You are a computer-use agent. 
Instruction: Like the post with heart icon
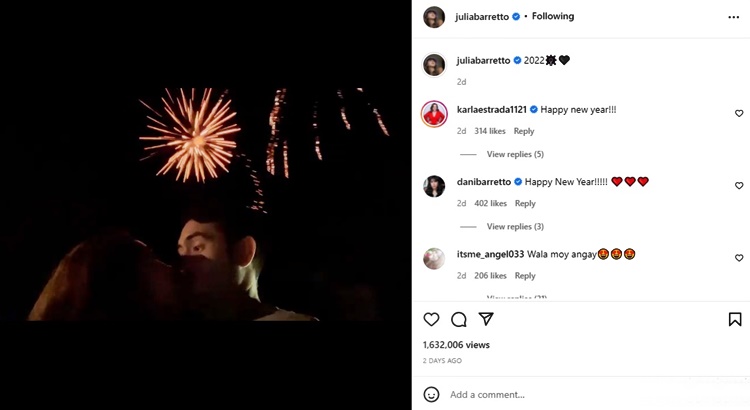tap(431, 320)
